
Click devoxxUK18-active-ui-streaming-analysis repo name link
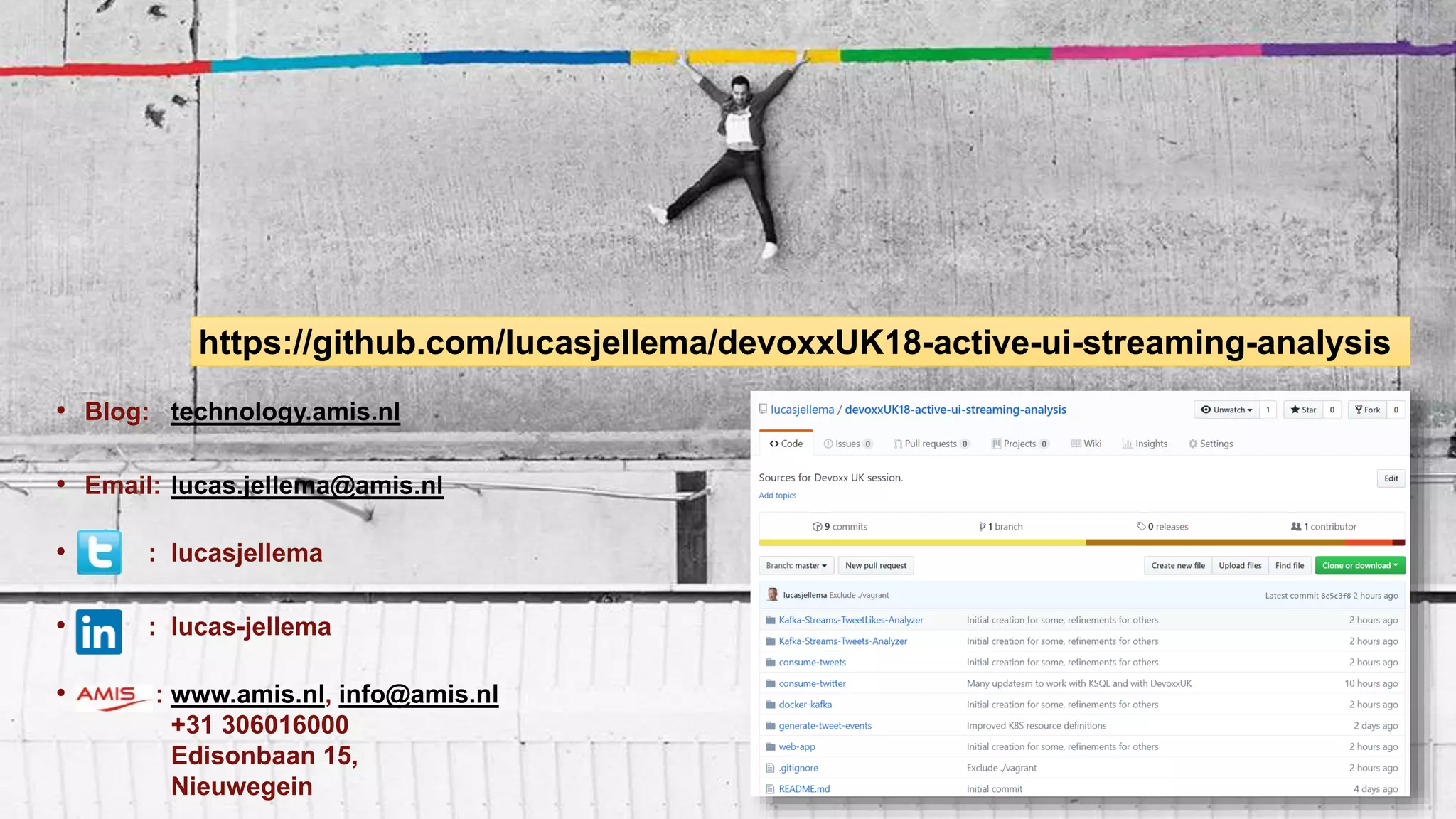click(x=955, y=409)
